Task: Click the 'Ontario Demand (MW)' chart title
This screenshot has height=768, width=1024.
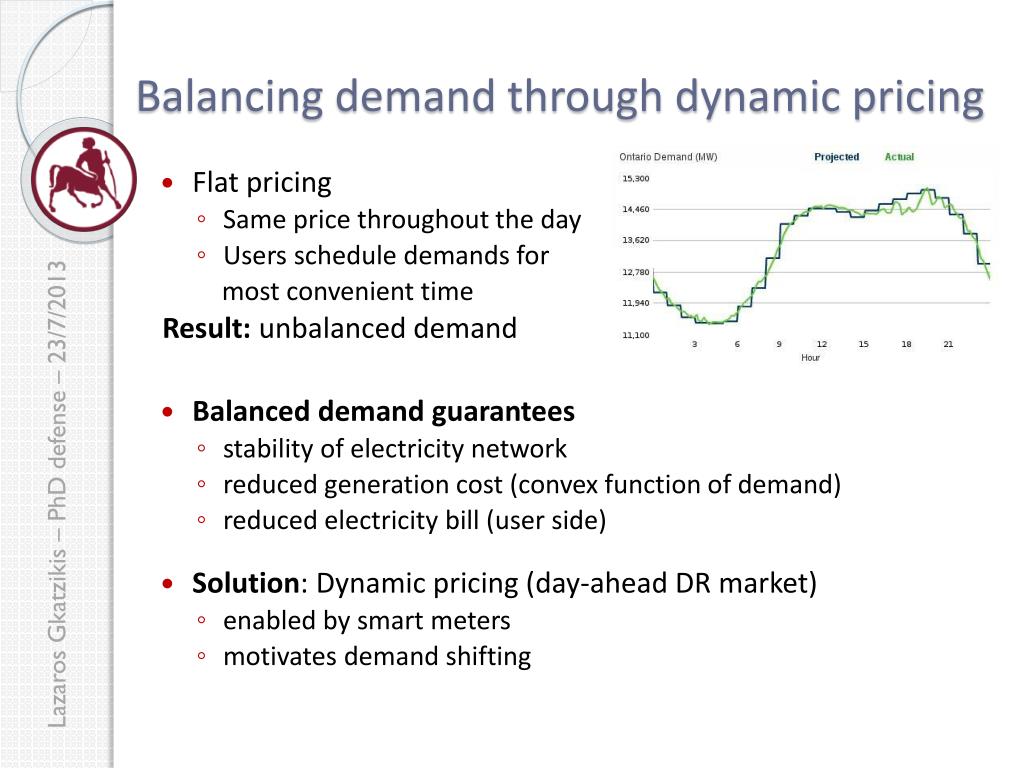Action: [x=668, y=157]
